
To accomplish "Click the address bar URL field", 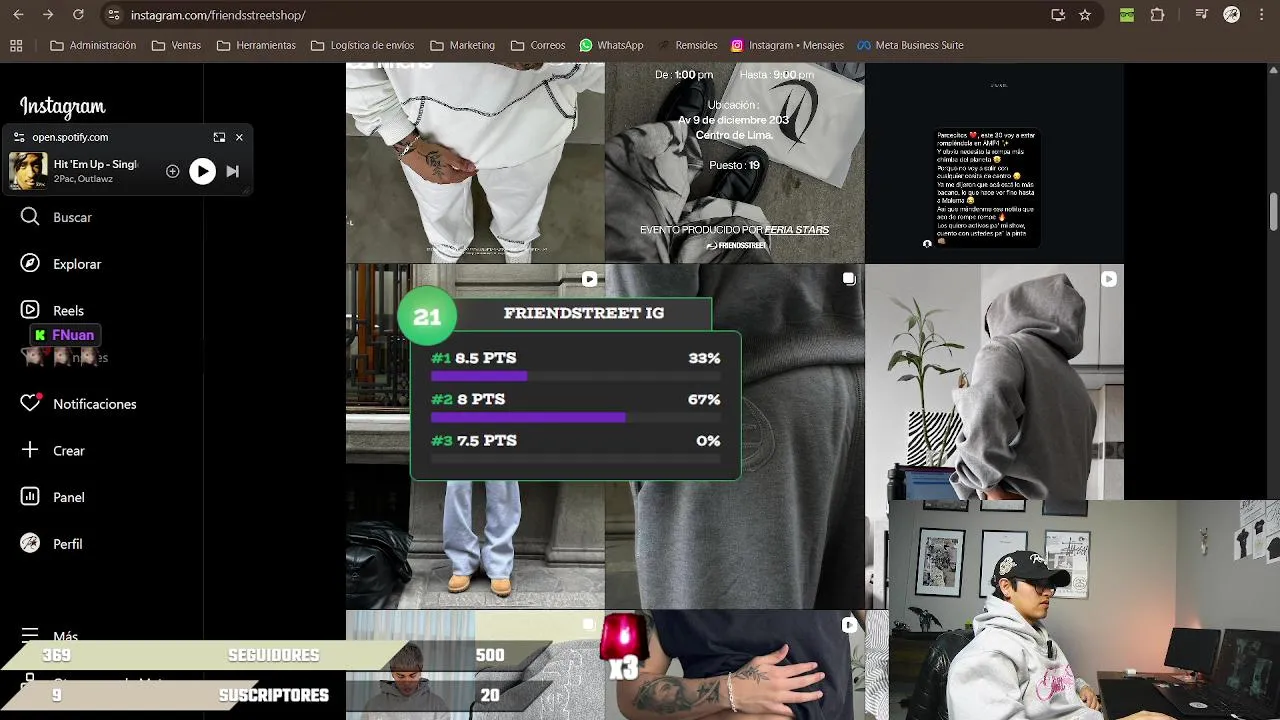I will click(580, 15).
